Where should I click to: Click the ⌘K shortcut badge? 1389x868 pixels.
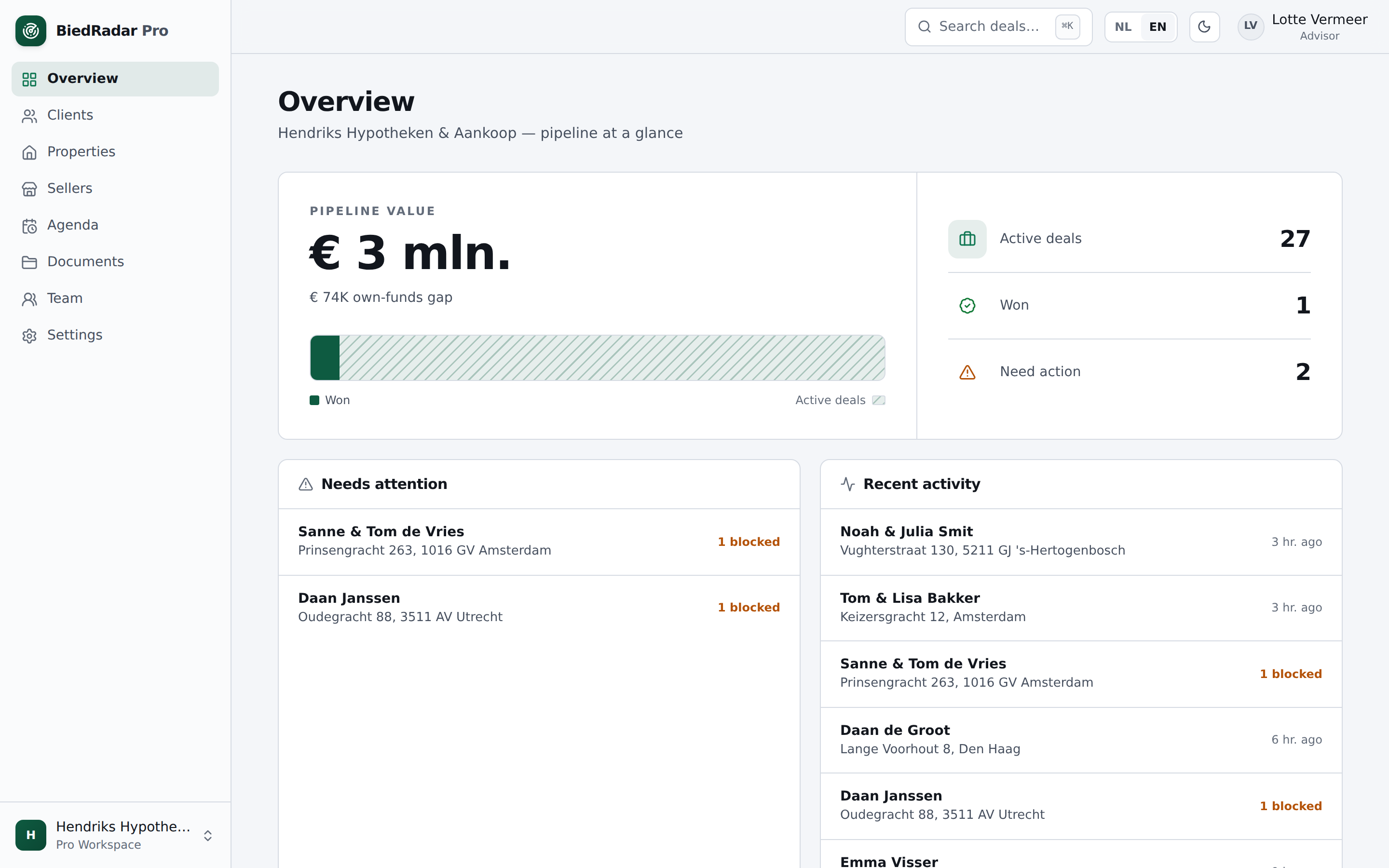[1067, 27]
